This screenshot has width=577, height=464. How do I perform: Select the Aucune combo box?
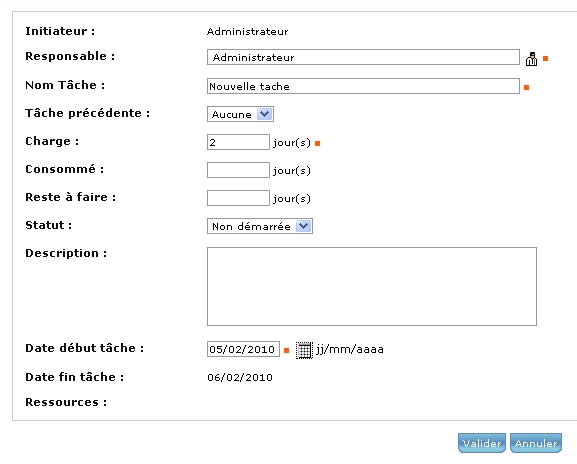point(240,114)
